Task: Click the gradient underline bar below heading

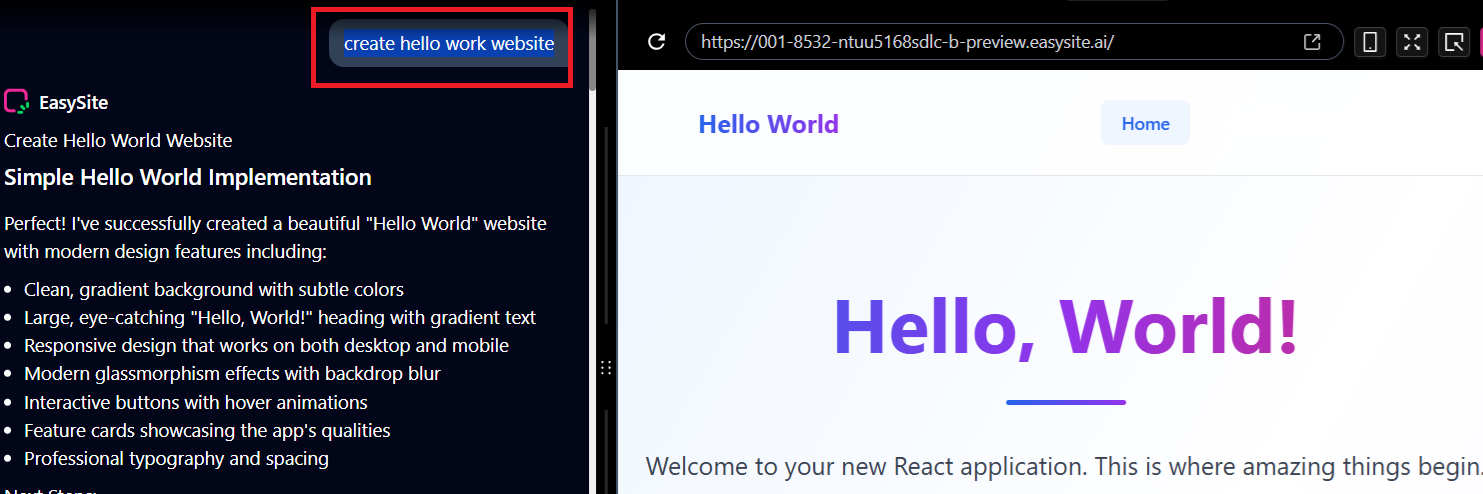Action: 1065,402
